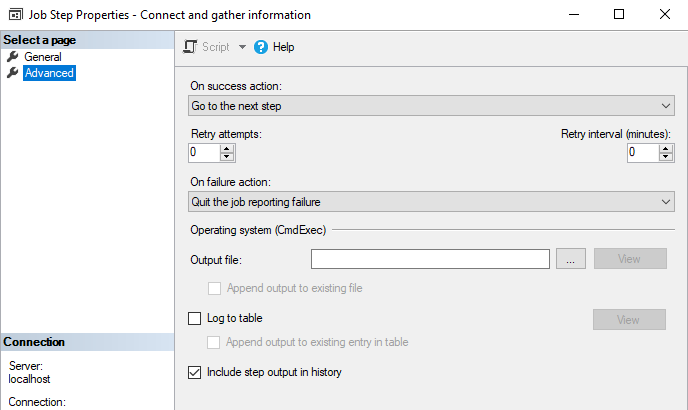Click the 'Operating system (CmdExec)' label

258,230
